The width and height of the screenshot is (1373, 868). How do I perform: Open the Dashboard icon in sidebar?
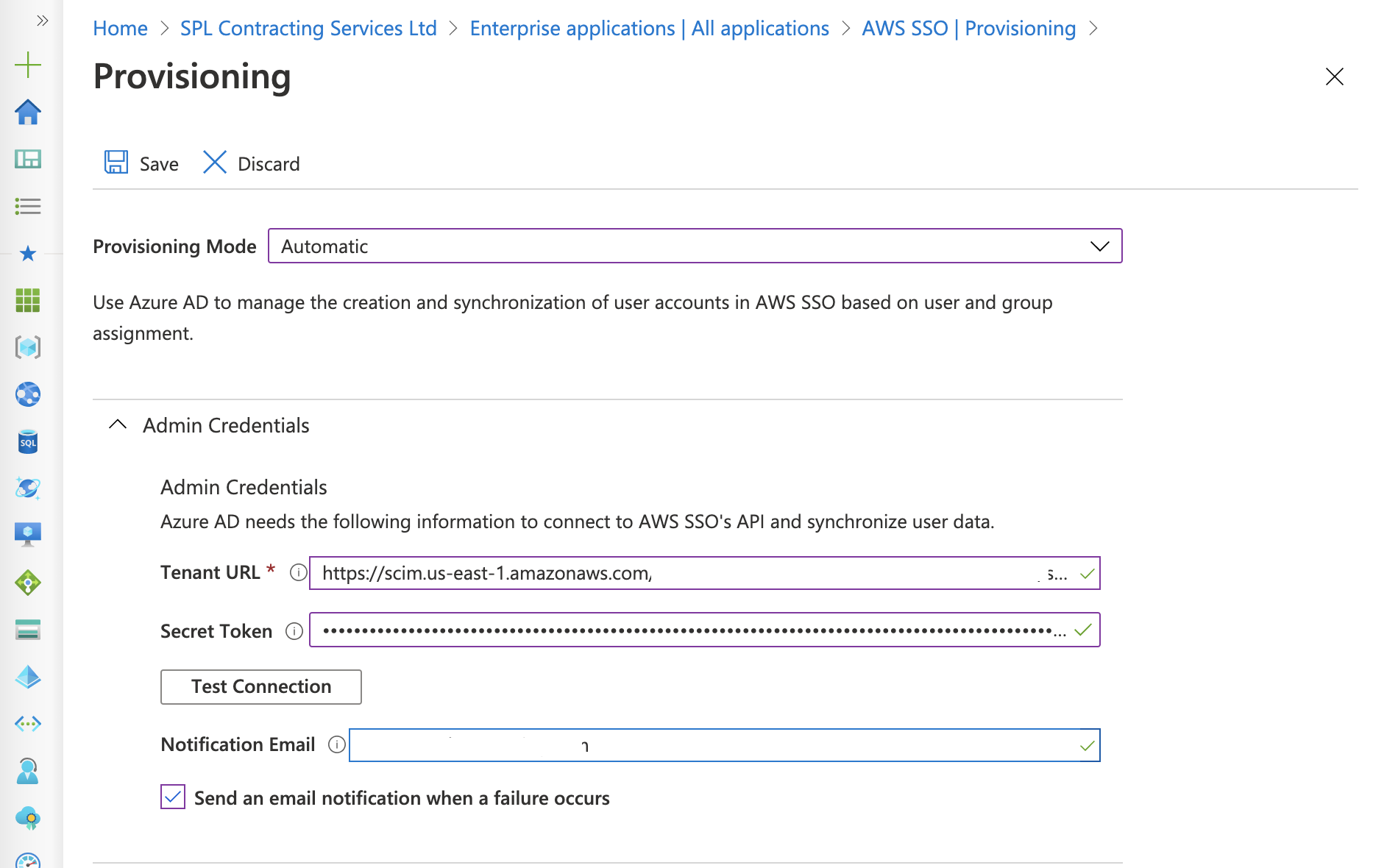(28, 159)
